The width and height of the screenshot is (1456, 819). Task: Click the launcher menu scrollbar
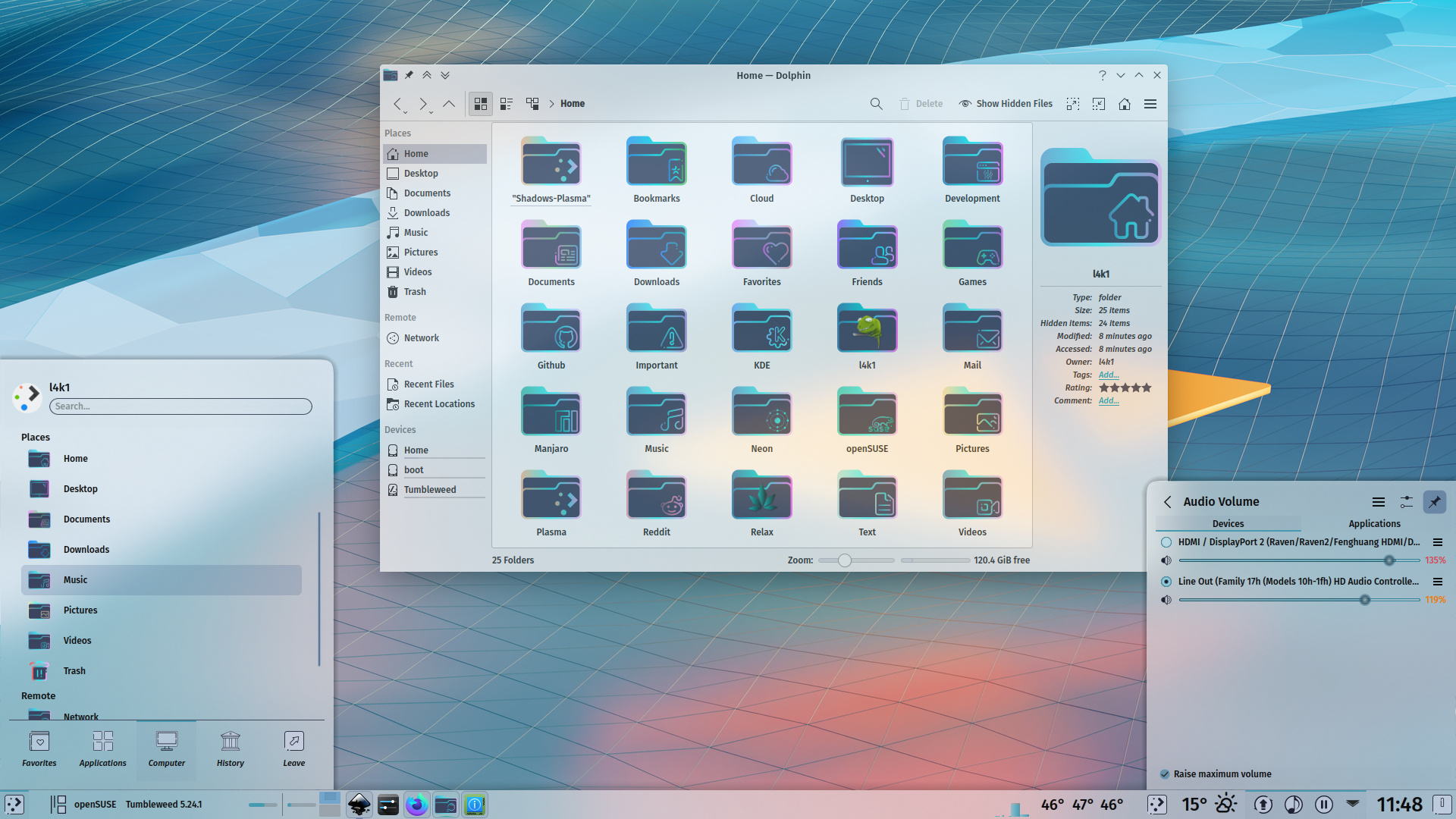[319, 588]
